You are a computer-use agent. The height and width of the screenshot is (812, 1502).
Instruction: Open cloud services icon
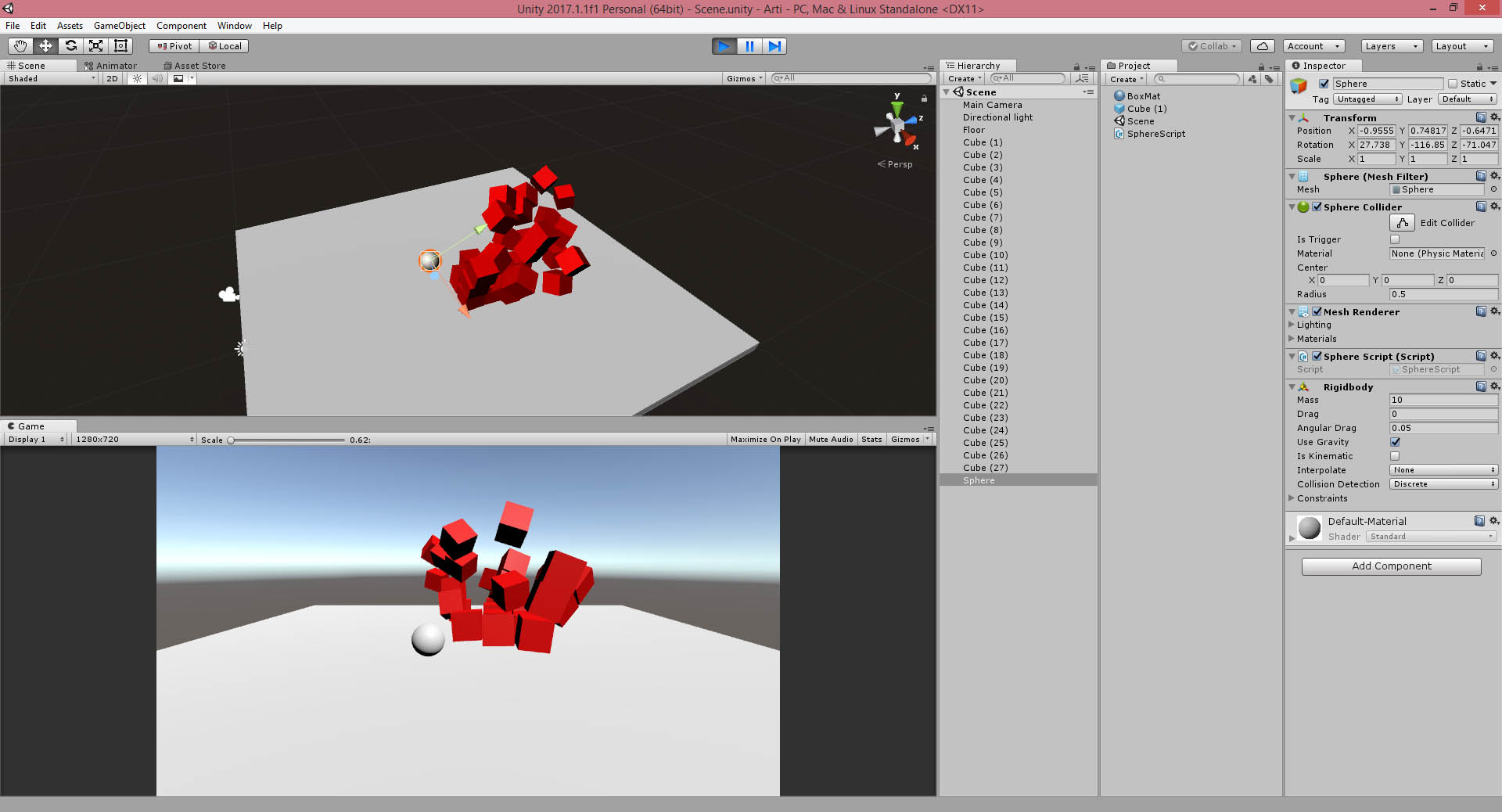1262,46
